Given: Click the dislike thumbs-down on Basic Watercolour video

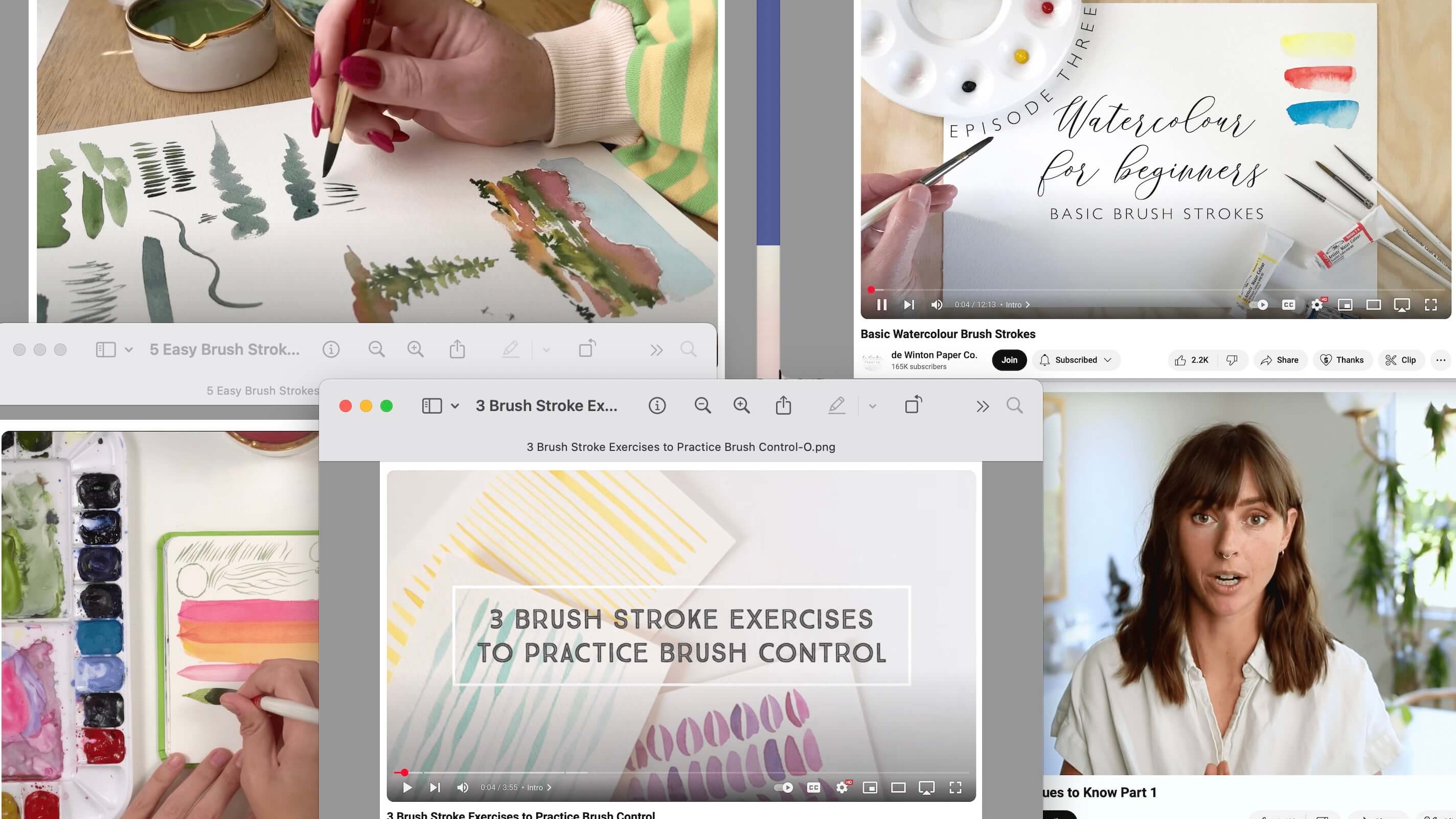Looking at the screenshot, I should tap(1232, 360).
